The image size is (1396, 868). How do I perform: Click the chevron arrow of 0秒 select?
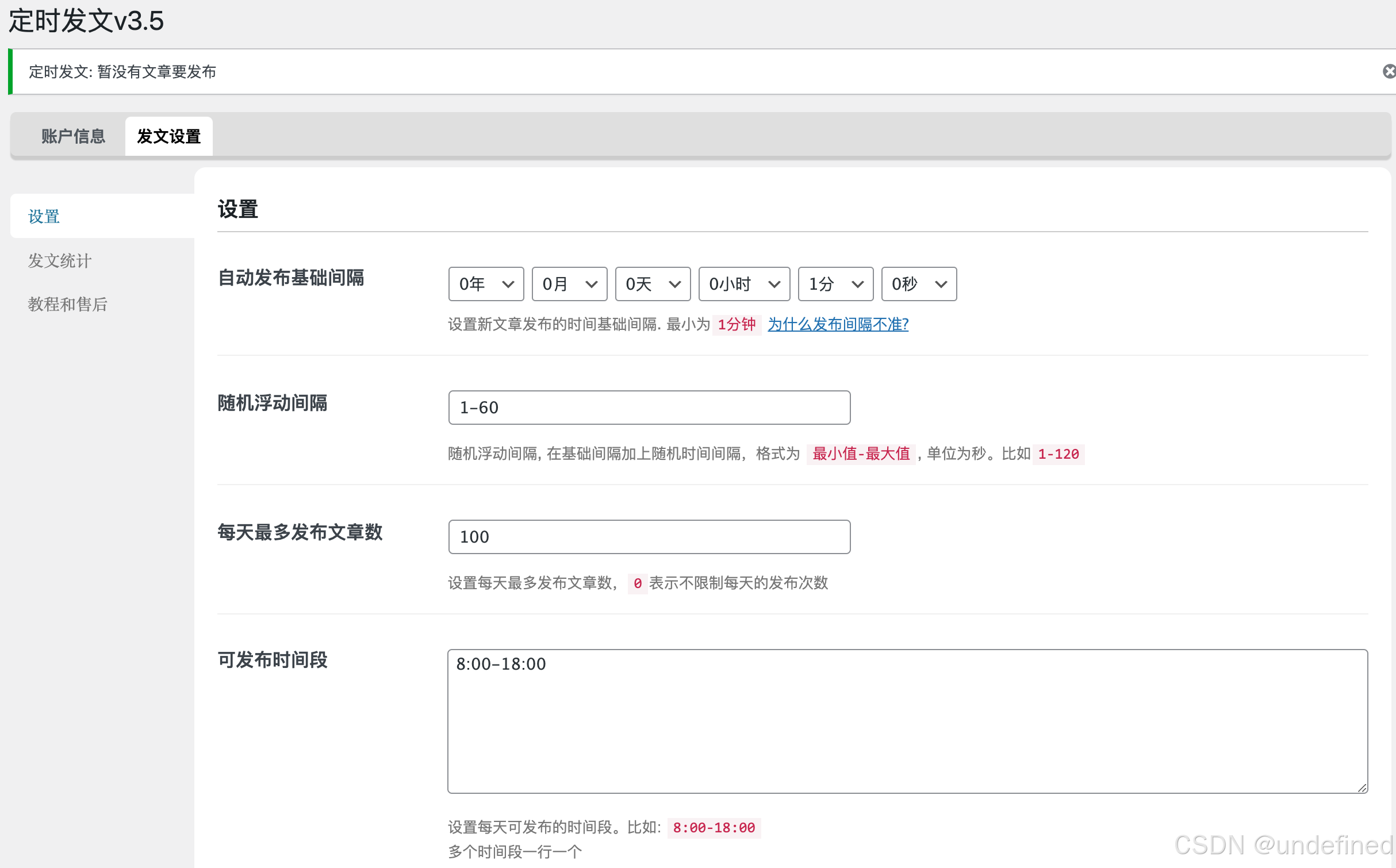(x=941, y=284)
